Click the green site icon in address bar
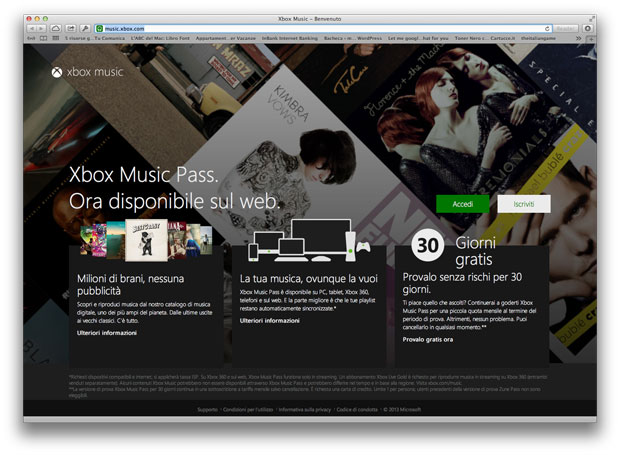 click(x=99, y=28)
